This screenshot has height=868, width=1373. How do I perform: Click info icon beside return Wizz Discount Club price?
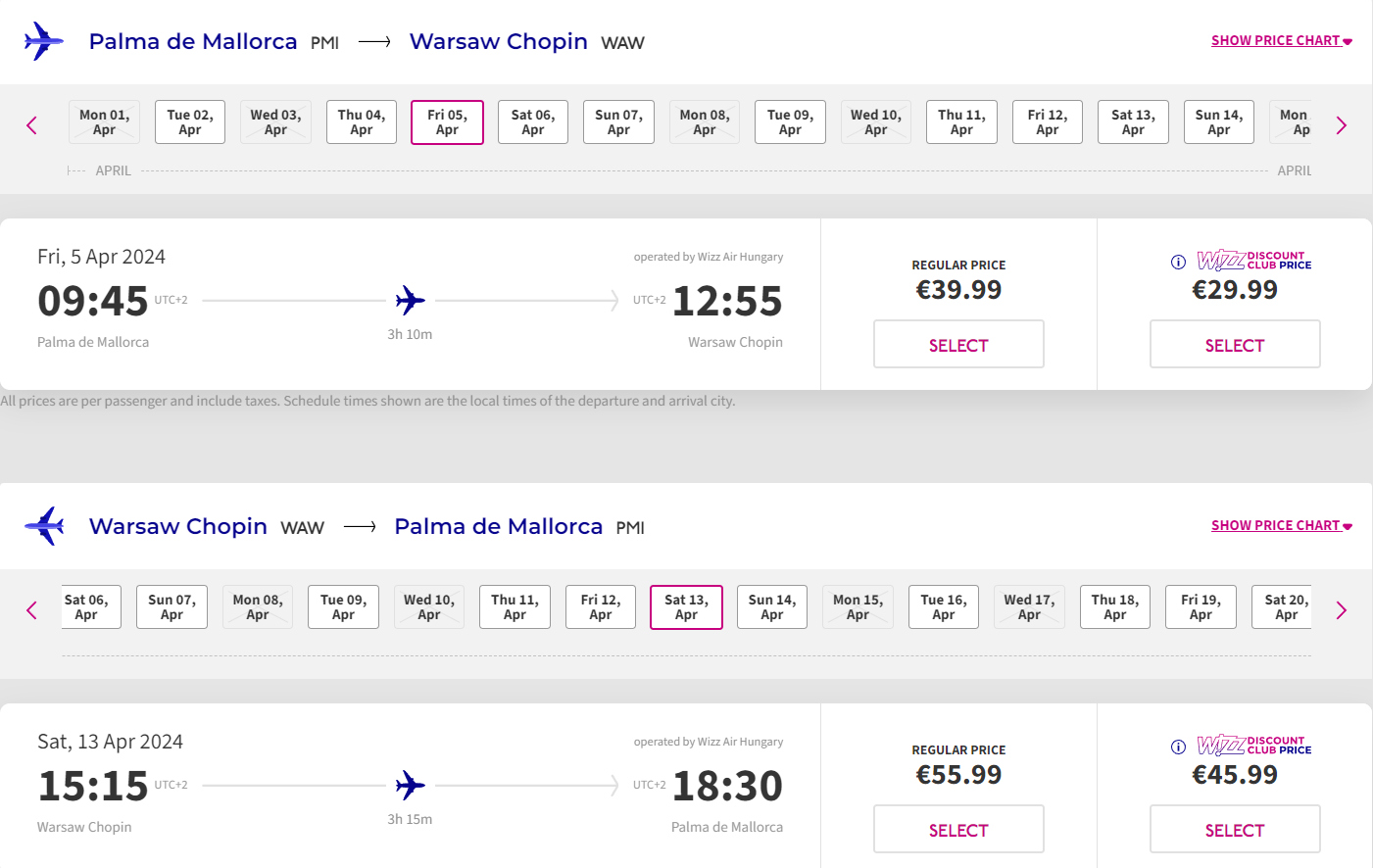click(1178, 747)
